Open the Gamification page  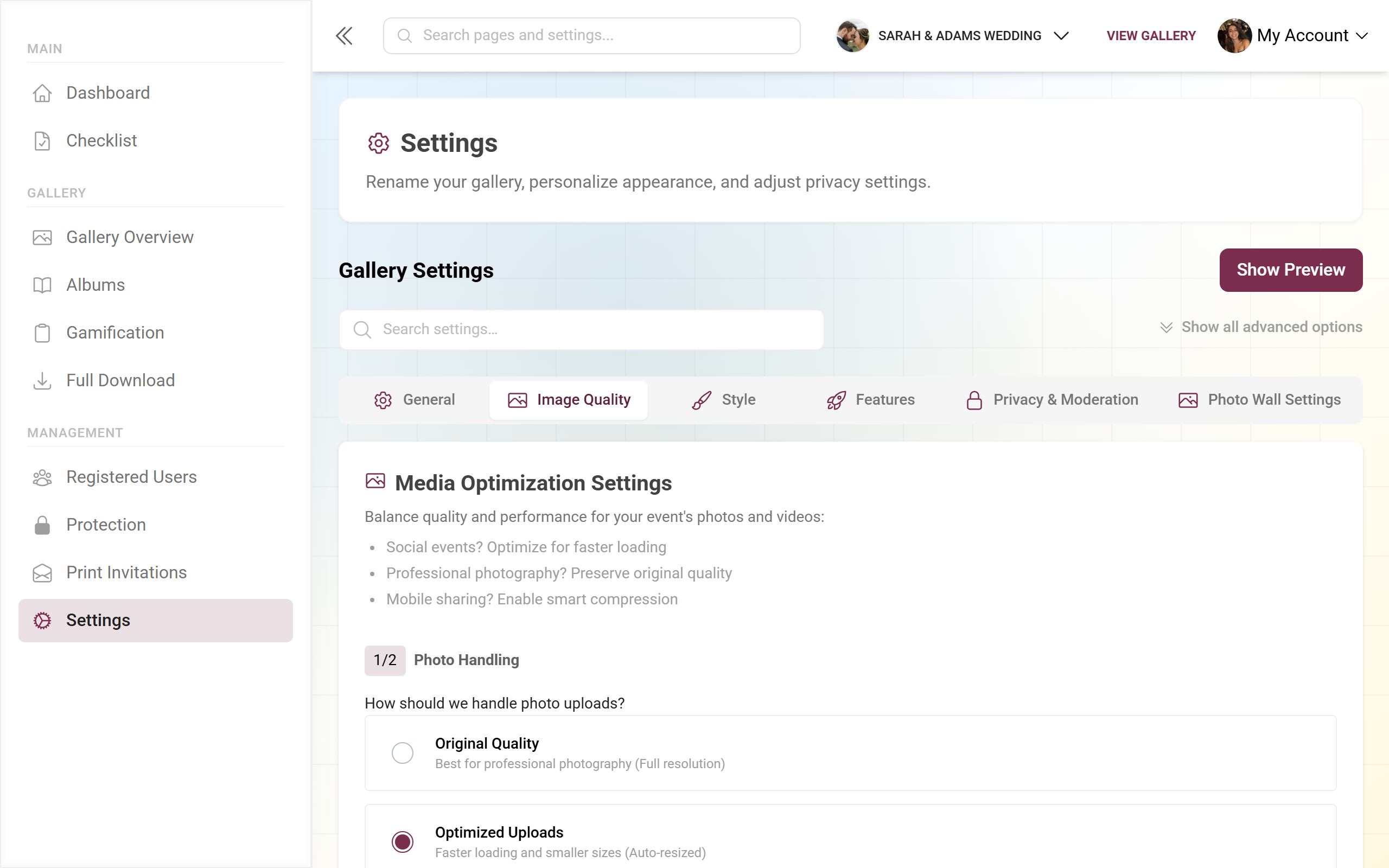tap(156, 333)
